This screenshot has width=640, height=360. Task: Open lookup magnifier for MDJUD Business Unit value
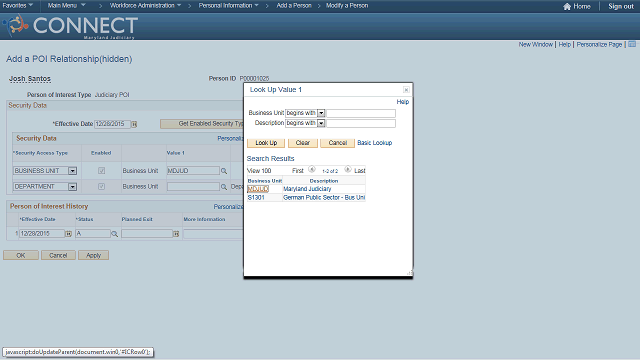tap(224, 171)
